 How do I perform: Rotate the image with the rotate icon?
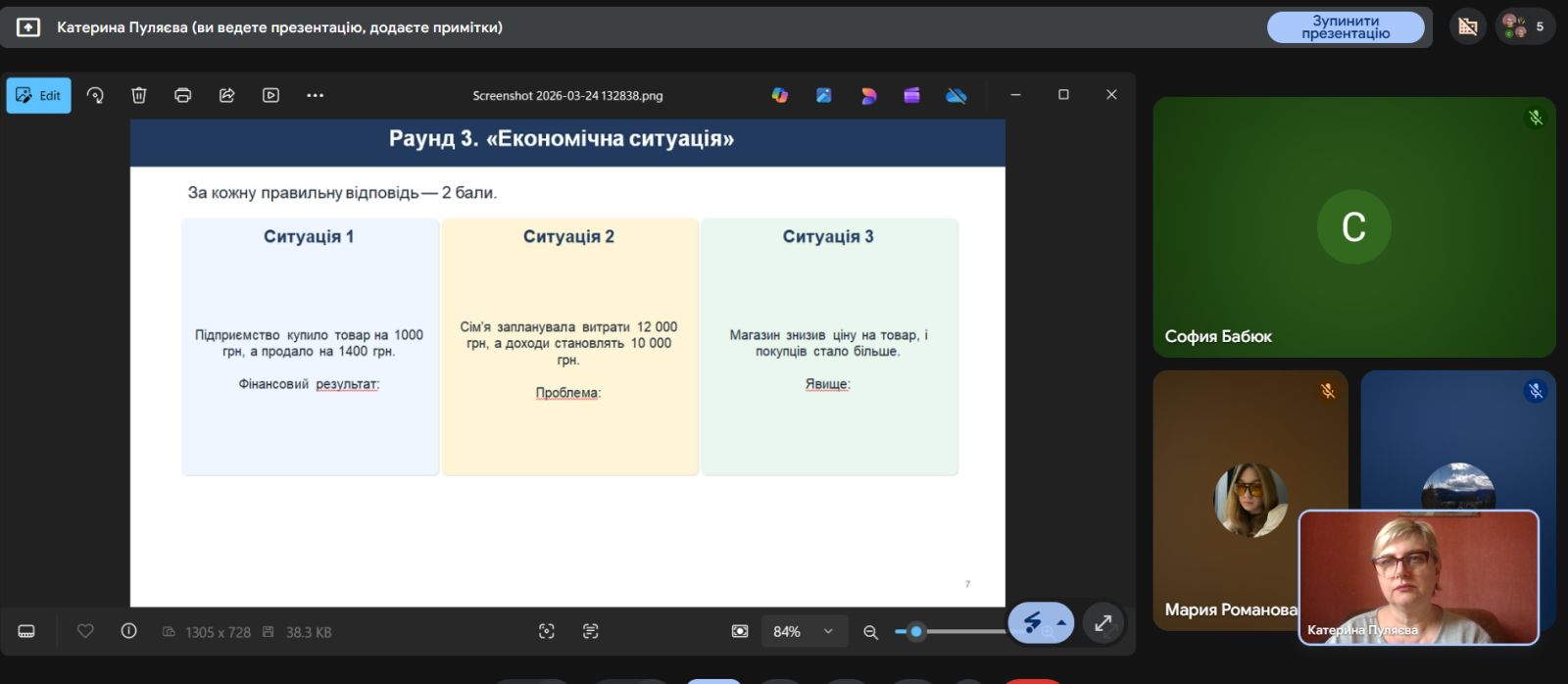95,96
